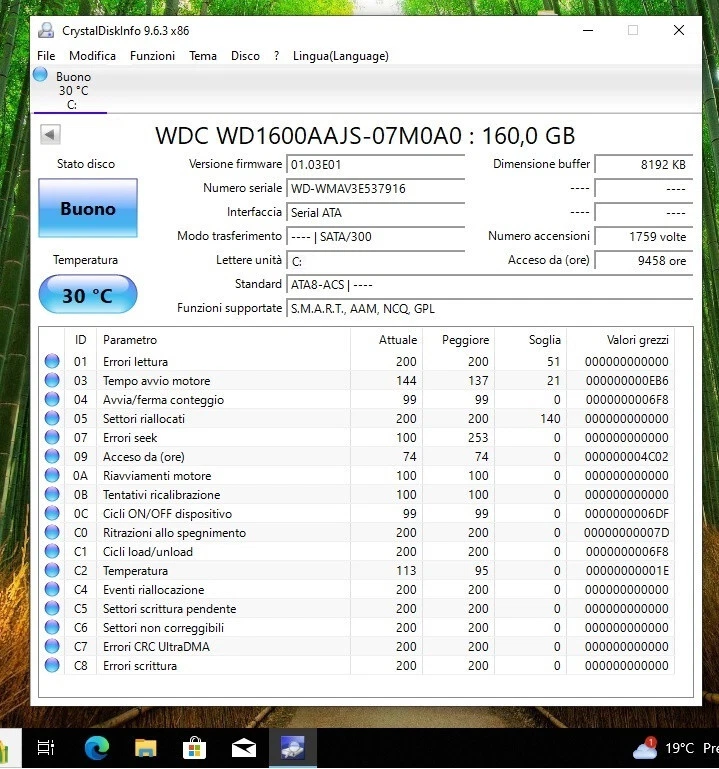Click the 30 °C temperature button
The height and width of the screenshot is (769, 719).
[x=88, y=294]
